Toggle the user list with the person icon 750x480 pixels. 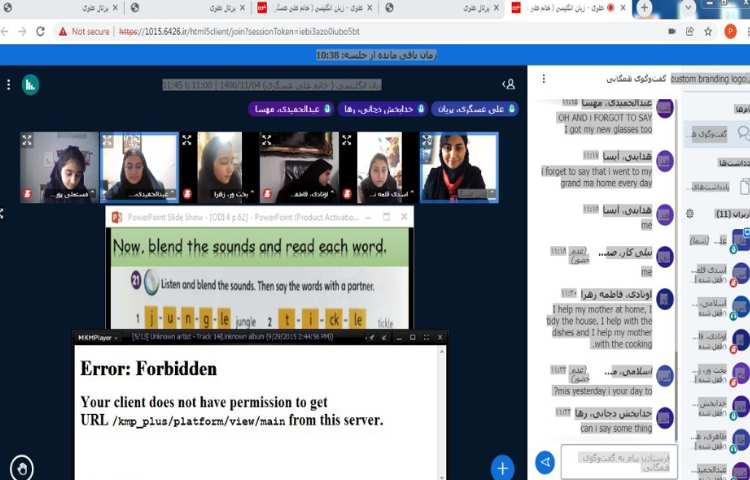click(x=509, y=85)
